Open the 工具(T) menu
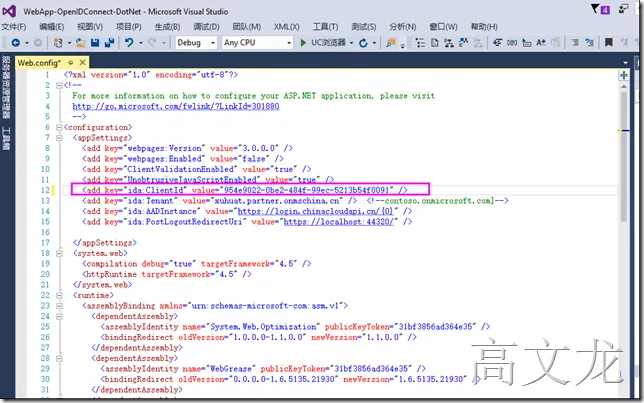 tap(325, 27)
